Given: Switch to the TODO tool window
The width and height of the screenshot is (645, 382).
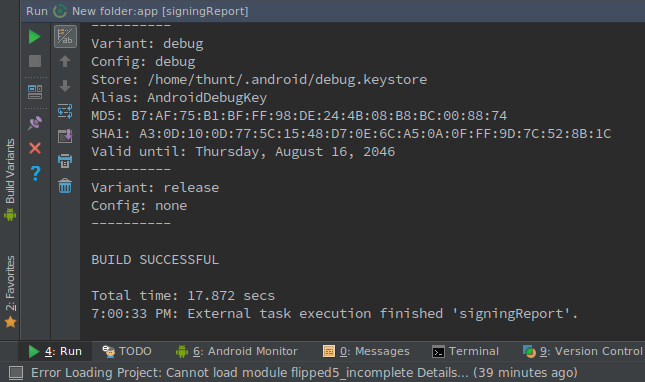Looking at the screenshot, I should pyautogui.click(x=127, y=351).
